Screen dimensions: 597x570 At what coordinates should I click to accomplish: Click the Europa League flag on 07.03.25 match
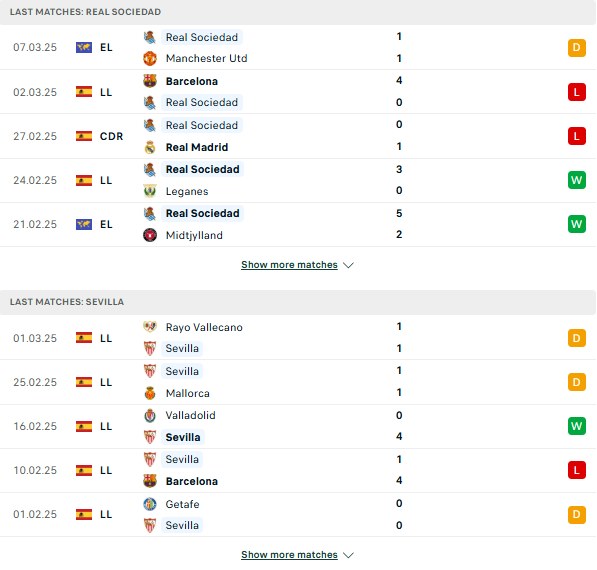(84, 48)
